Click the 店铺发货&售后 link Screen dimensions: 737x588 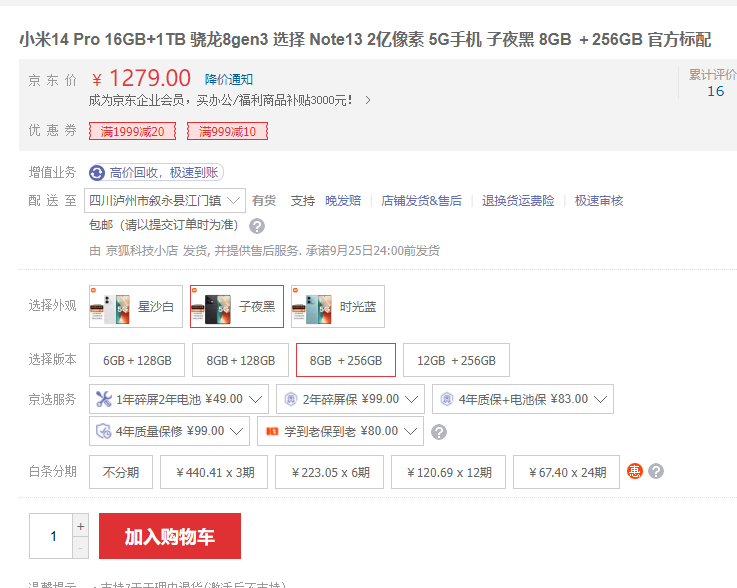coord(421,201)
